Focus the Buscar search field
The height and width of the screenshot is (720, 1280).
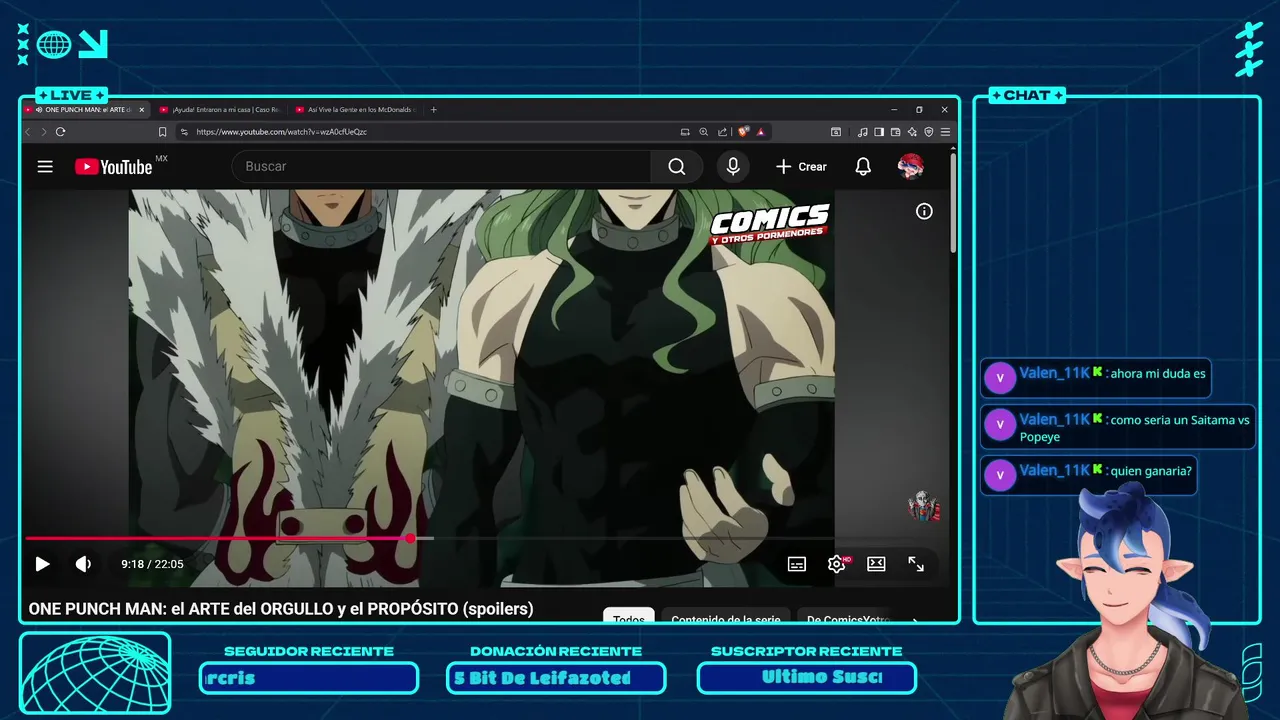coord(441,167)
